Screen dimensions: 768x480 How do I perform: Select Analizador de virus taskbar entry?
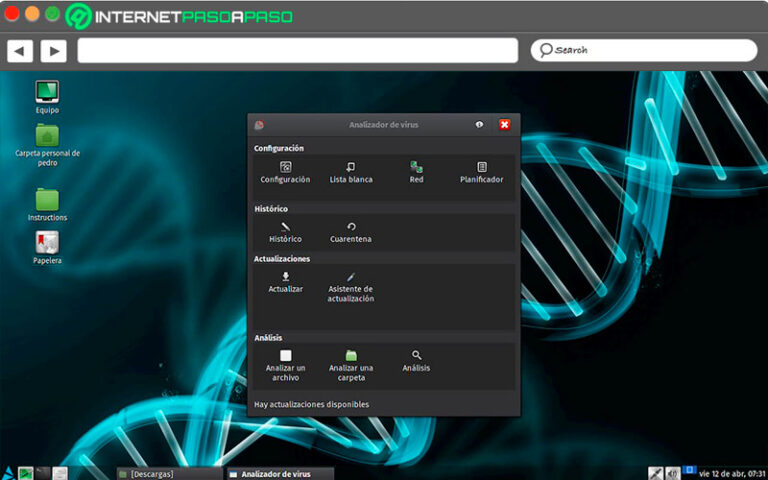[281, 474]
